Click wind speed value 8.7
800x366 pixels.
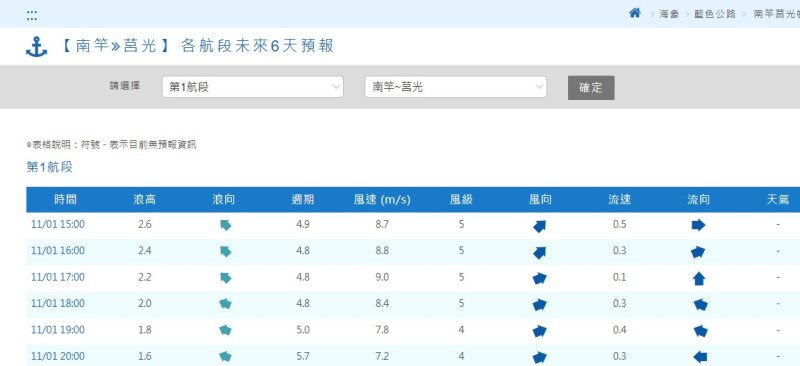pos(382,225)
